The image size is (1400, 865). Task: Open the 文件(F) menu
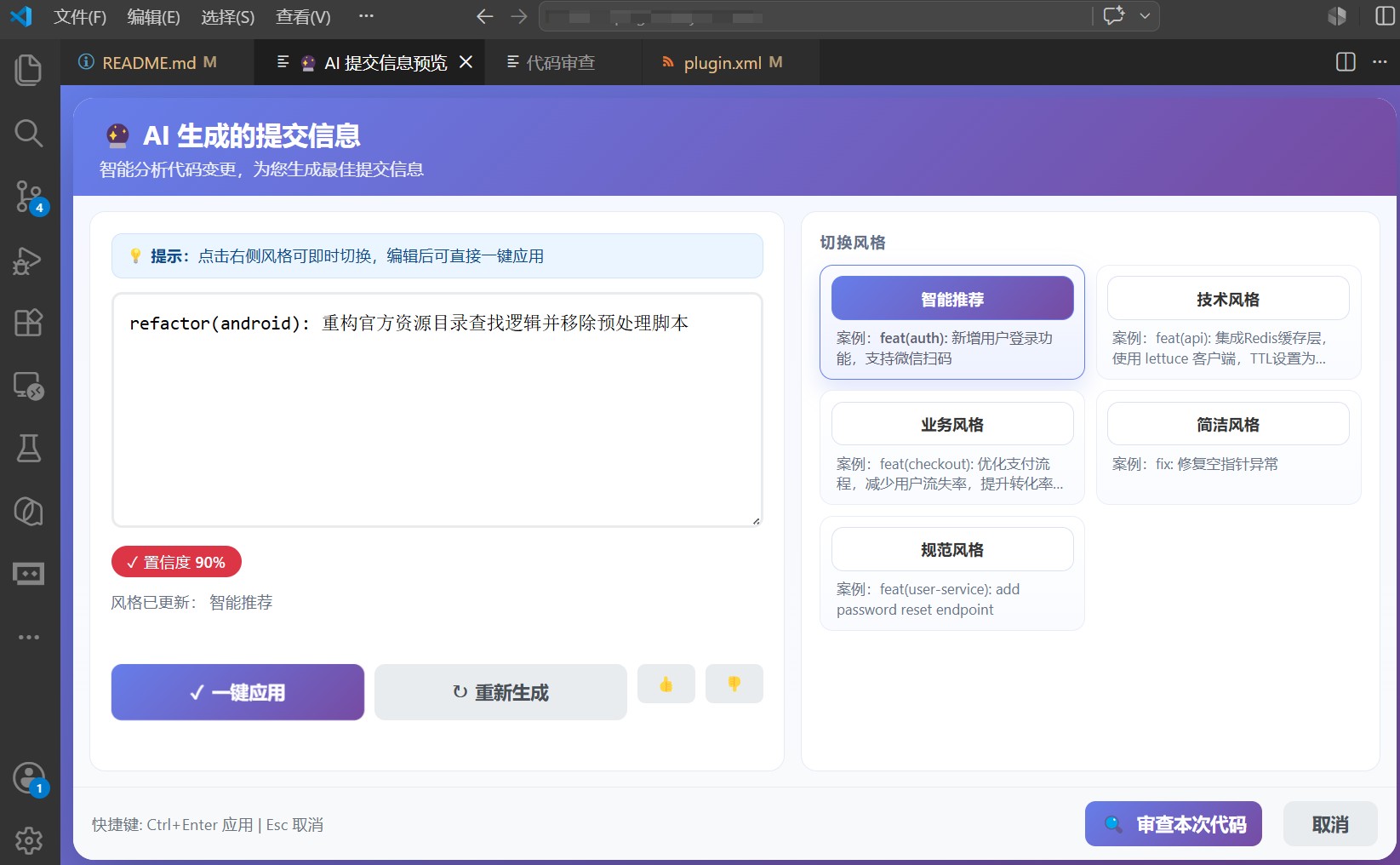80,17
